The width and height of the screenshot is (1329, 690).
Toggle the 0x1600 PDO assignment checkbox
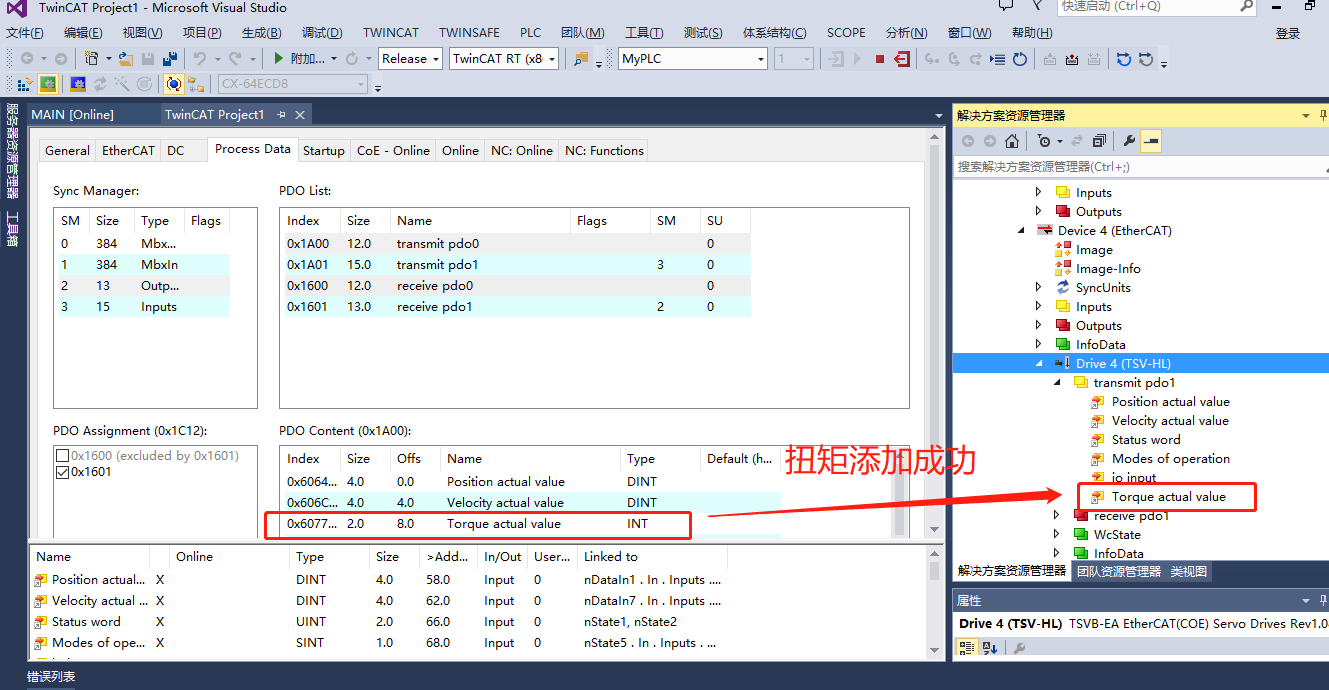pos(63,455)
